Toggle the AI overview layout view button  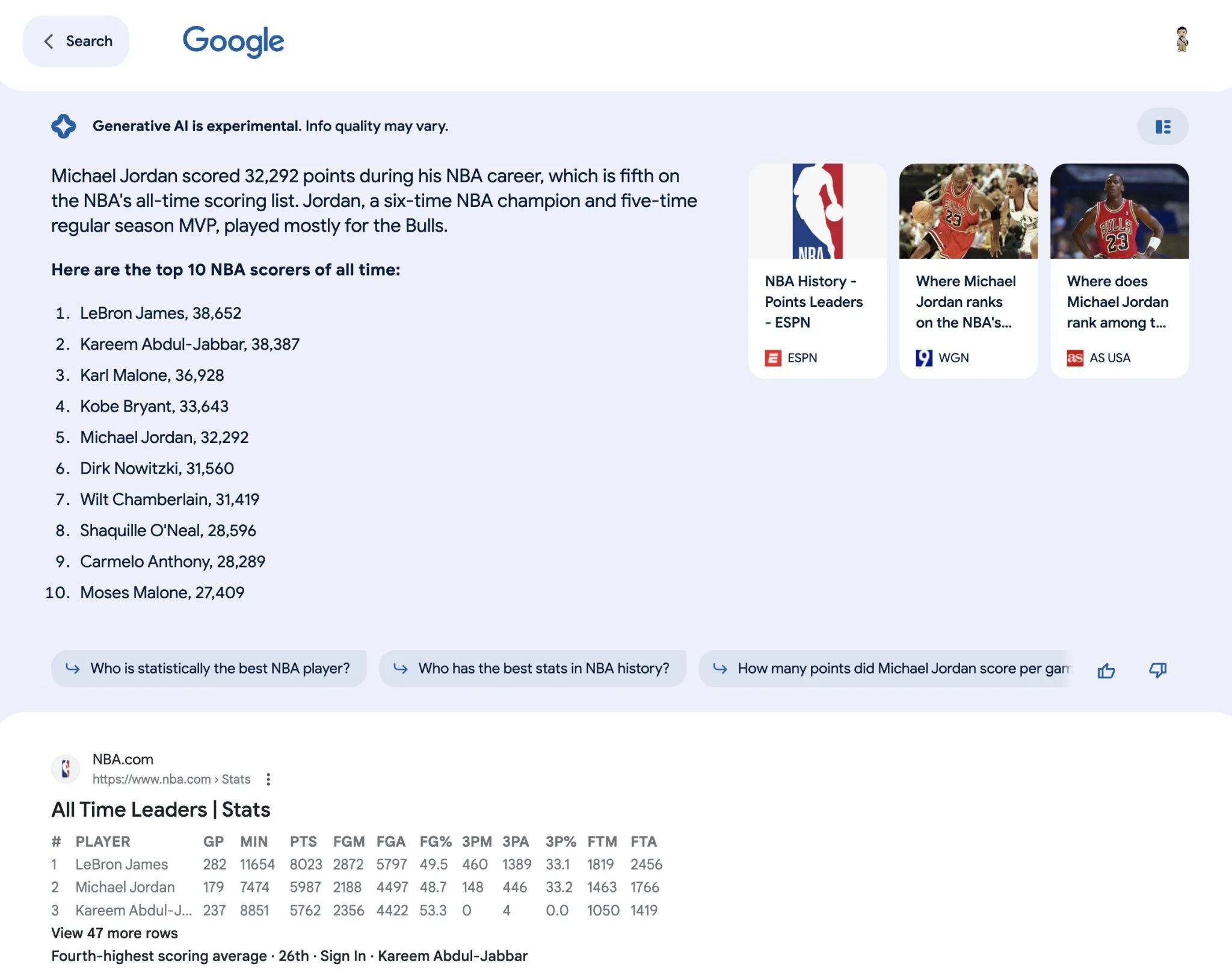coord(1162,126)
